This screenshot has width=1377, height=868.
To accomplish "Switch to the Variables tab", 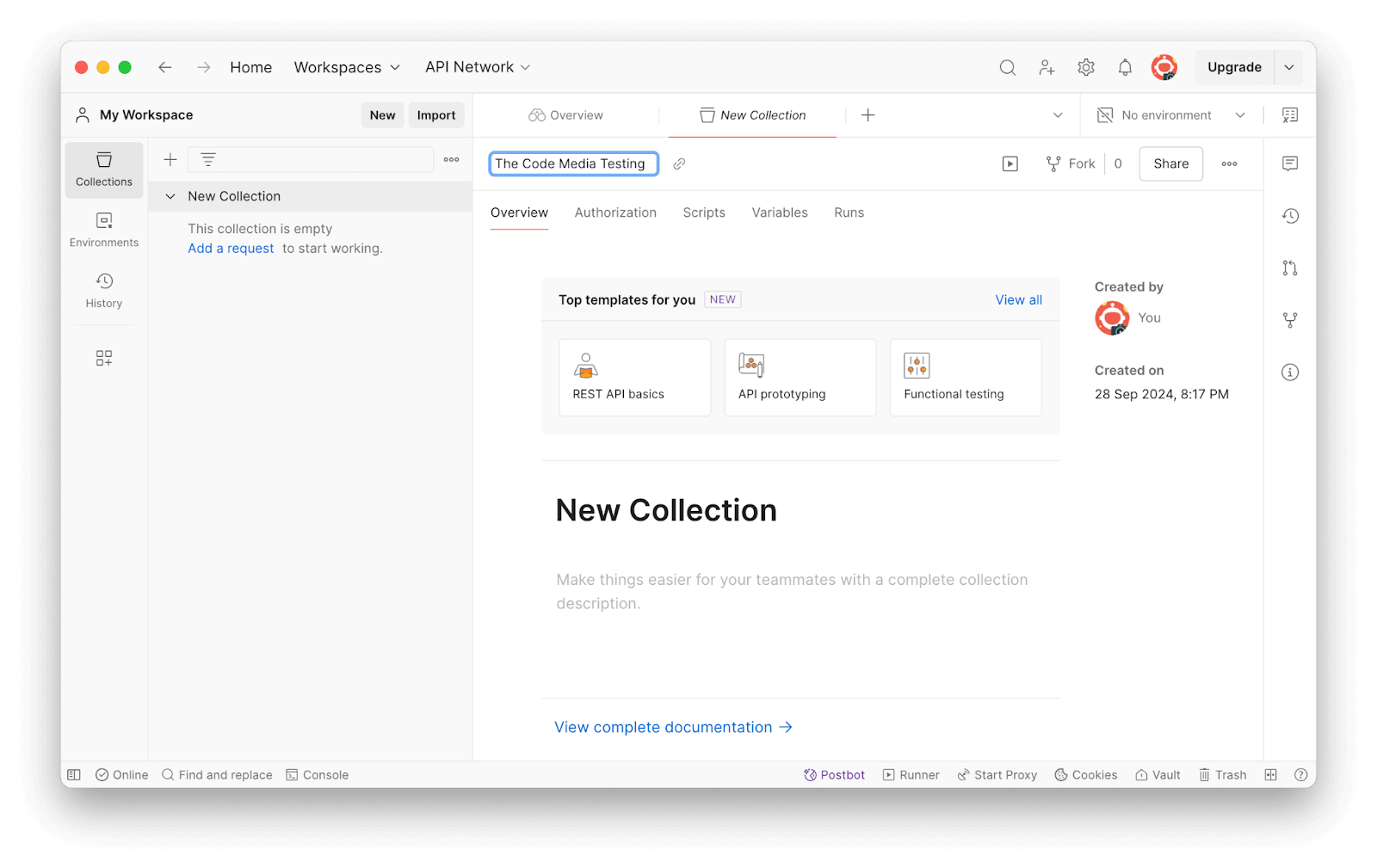I will (779, 212).
